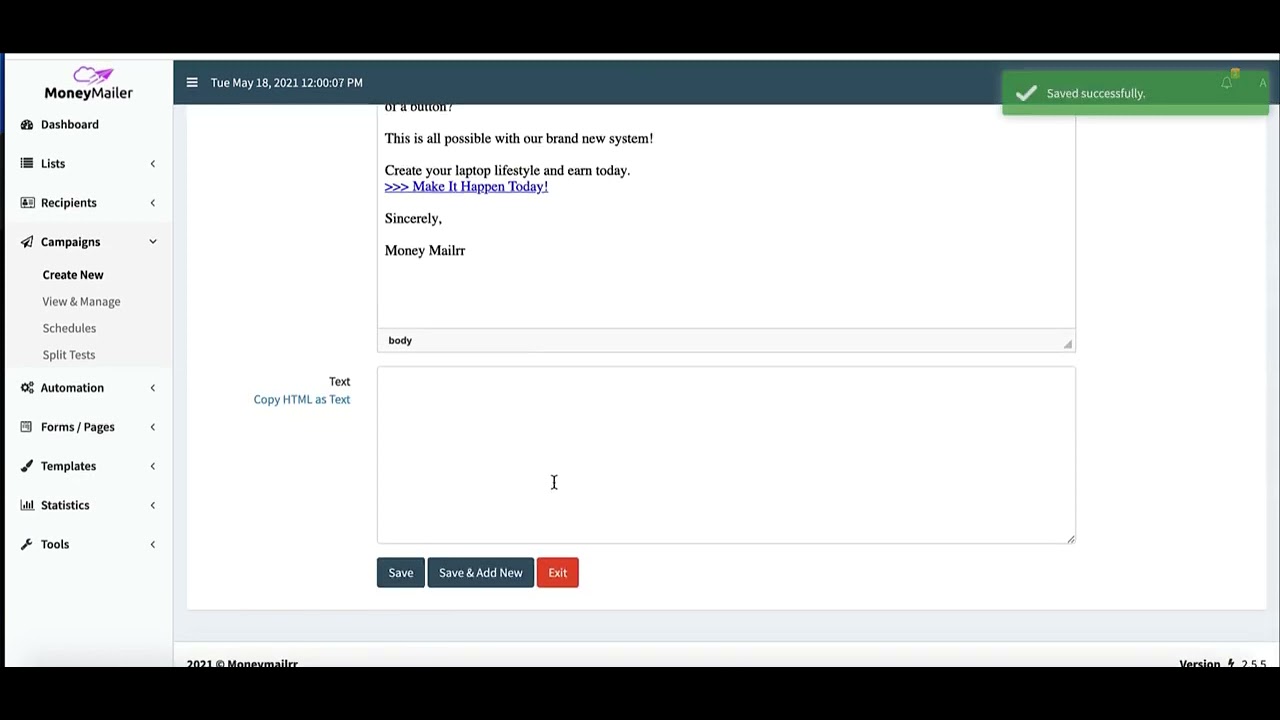Image resolution: width=1280 pixels, height=720 pixels.
Task: Click the 'Sincerely,' line in editor
Action: (413, 218)
